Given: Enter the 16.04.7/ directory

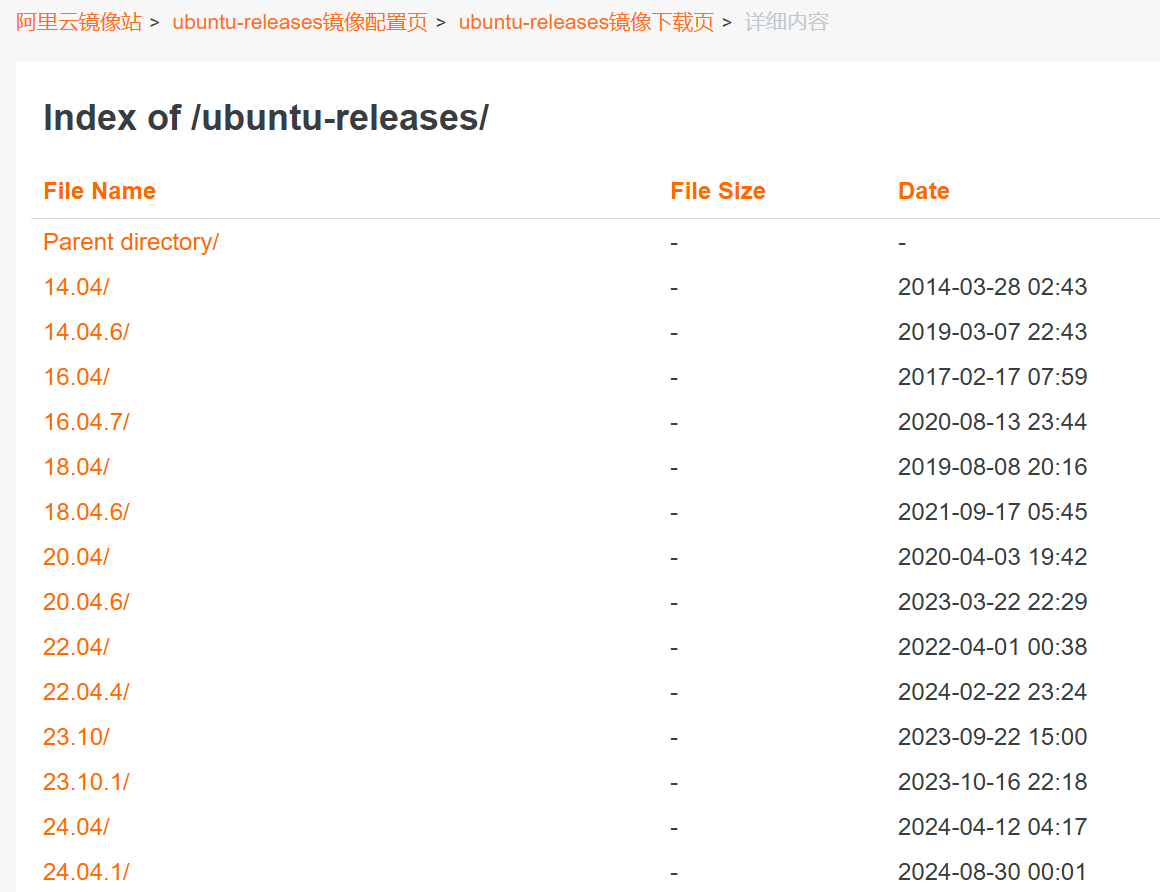Looking at the screenshot, I should pyautogui.click(x=86, y=422).
